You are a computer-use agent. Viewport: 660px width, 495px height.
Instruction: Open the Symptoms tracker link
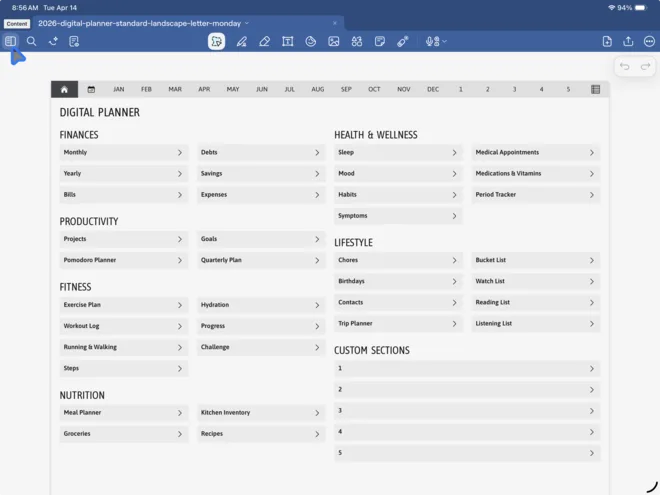click(398, 216)
